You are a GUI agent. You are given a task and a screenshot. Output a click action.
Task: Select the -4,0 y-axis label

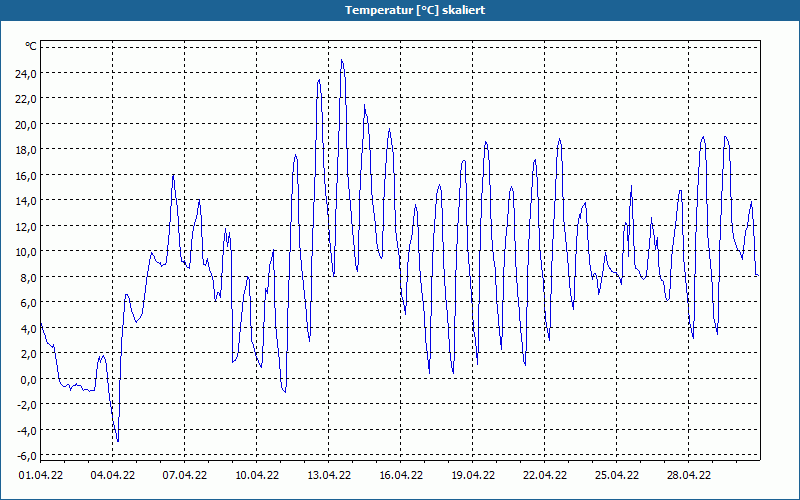click(x=27, y=430)
